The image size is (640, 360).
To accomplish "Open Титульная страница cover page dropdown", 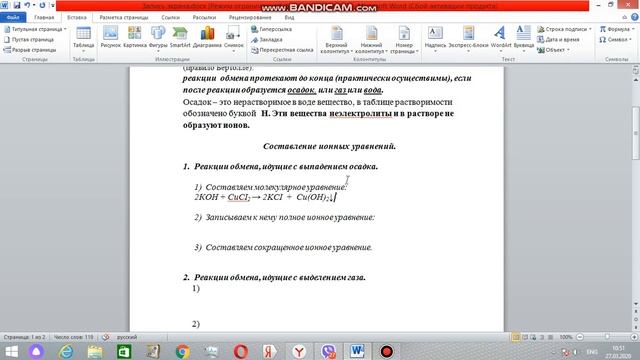I will click(x=35, y=29).
